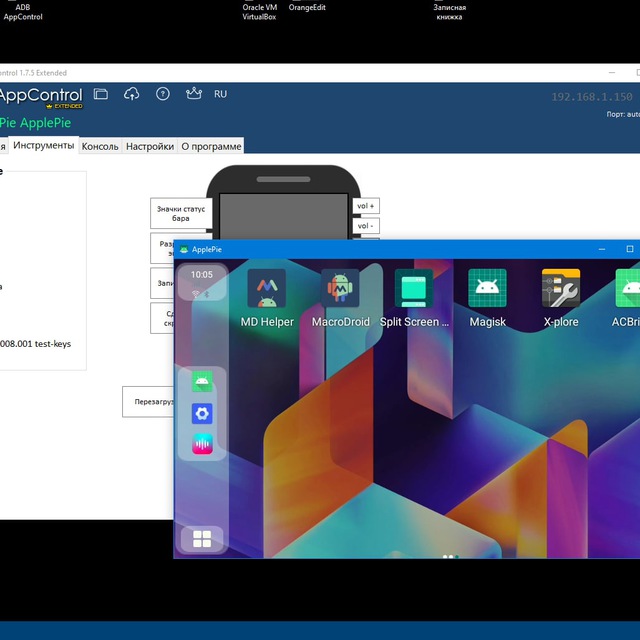640x640 pixels.
Task: Open the О программе tab
Action: pyautogui.click(x=211, y=146)
